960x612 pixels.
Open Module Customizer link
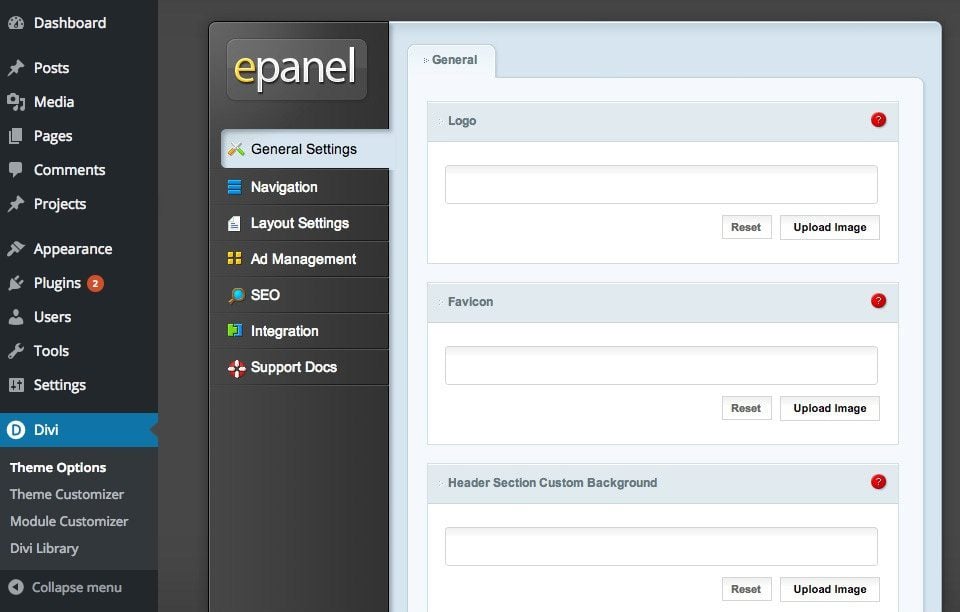click(69, 521)
